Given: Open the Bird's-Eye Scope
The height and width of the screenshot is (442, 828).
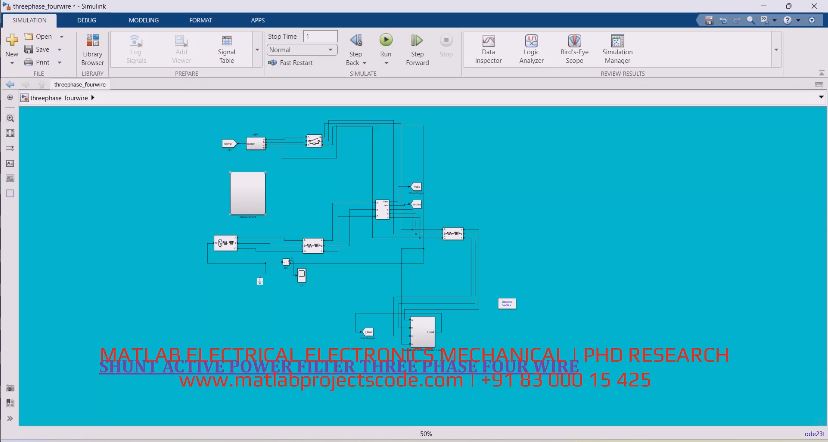Looking at the screenshot, I should point(573,47).
